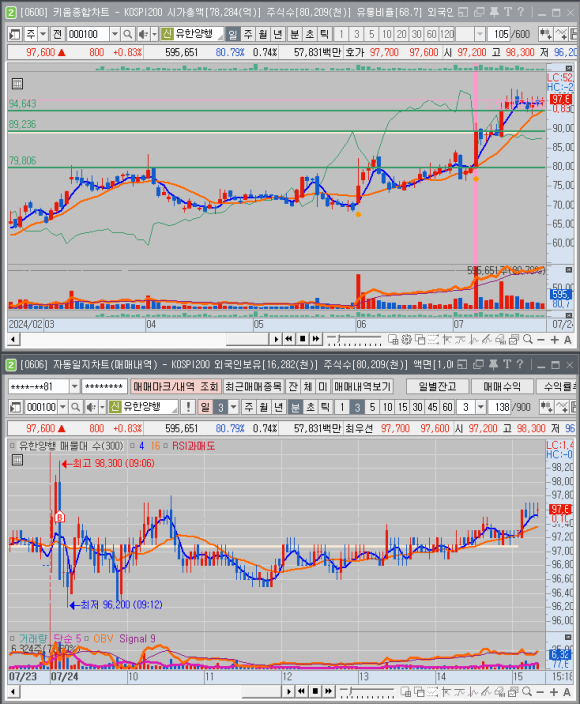Click plus icon in bottom chart's bottom toolbar

coord(555,692)
